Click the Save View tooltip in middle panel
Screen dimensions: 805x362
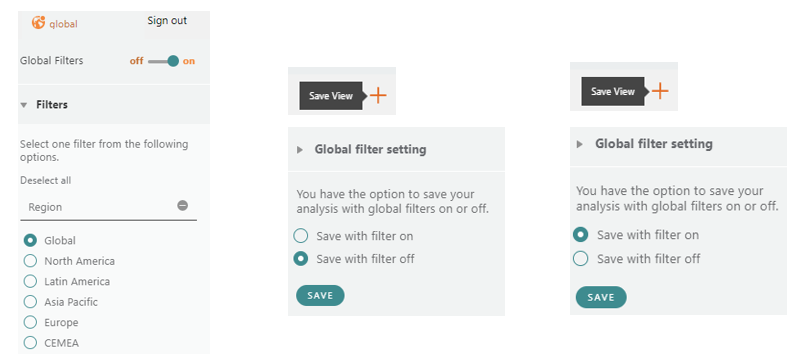[331, 96]
